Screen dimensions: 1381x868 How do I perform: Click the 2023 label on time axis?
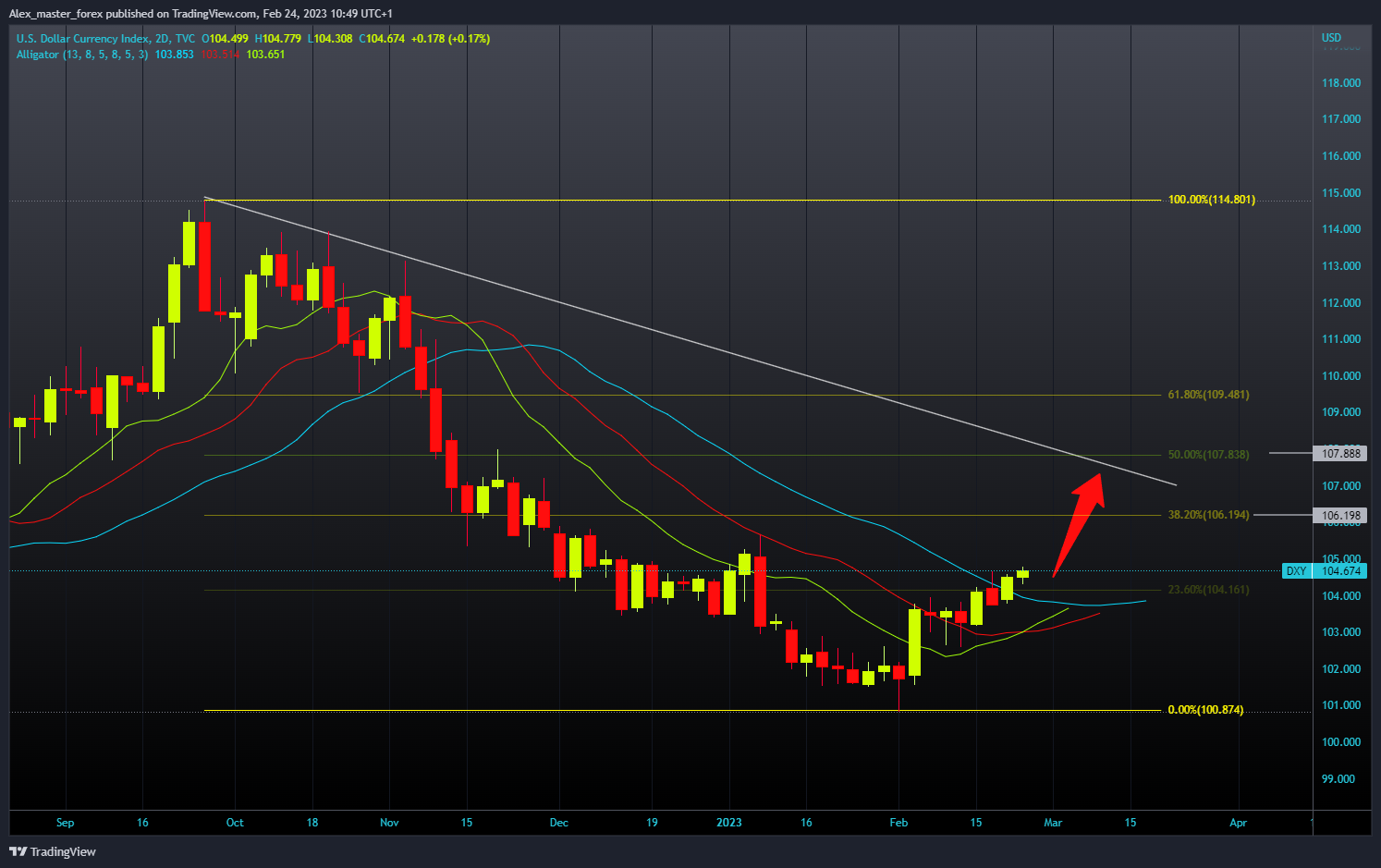(729, 823)
